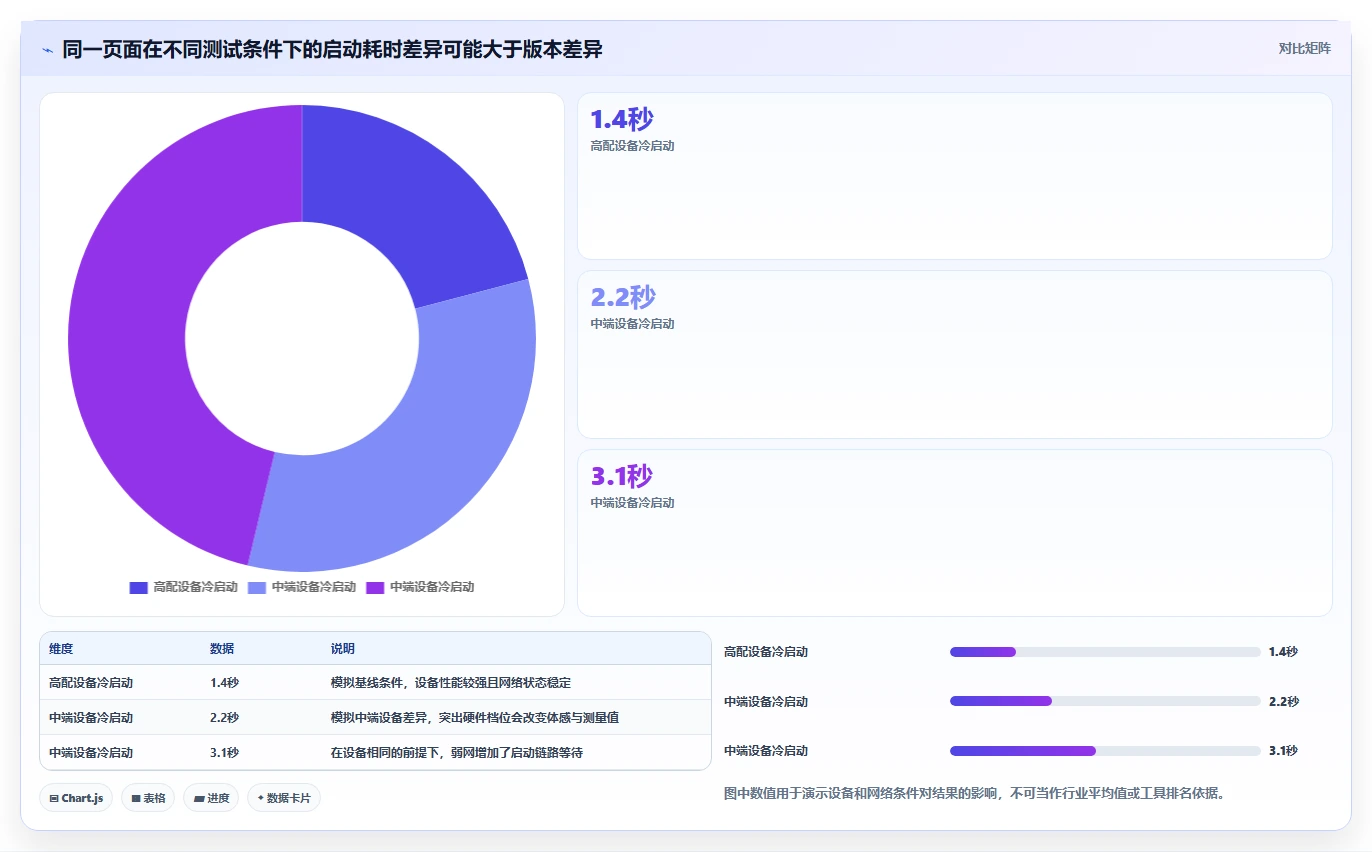Click the page title 同一页面在不同测试条件下

pos(332,50)
